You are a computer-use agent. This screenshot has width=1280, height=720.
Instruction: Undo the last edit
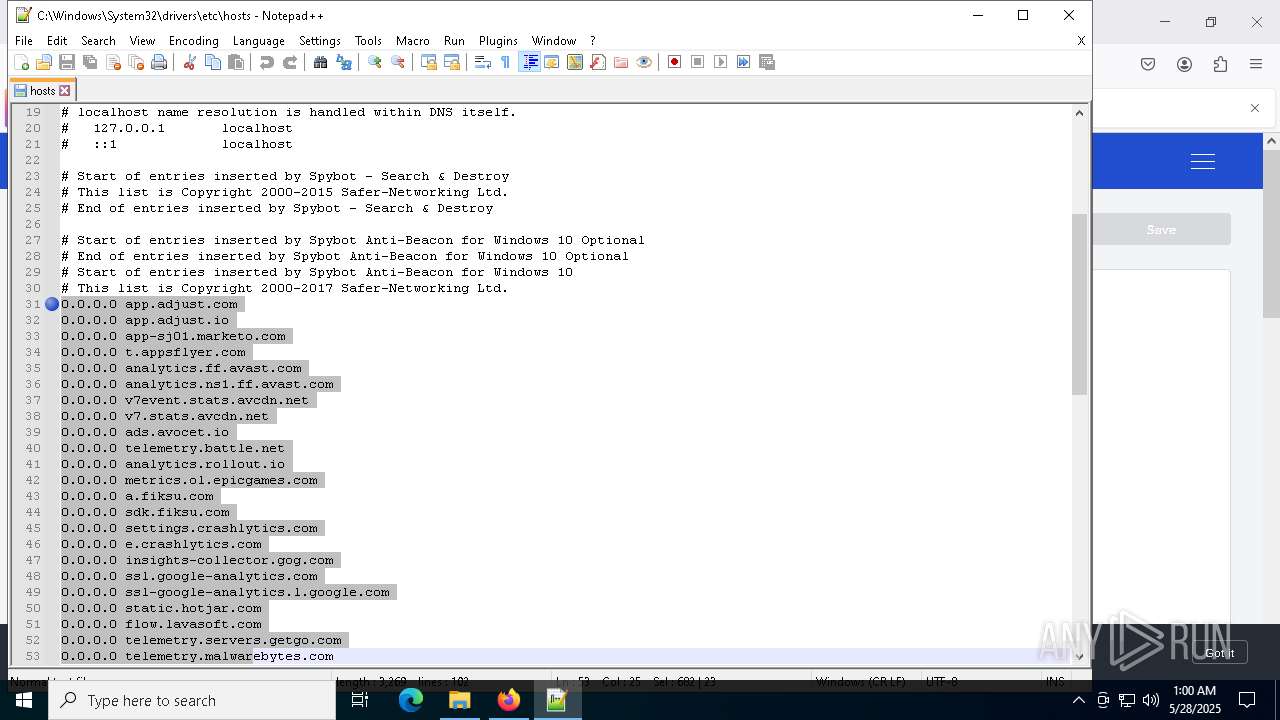pos(266,62)
